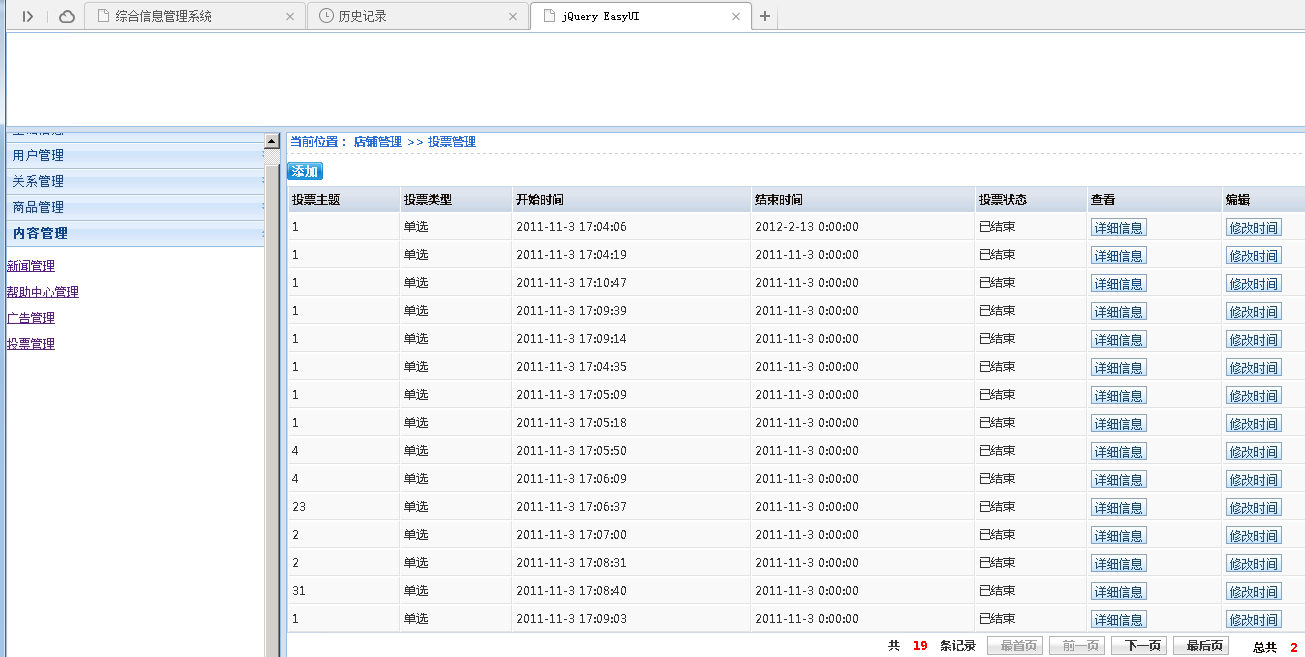
Task: Open 详细信息 for vote started 17:06:37
Action: (x=1119, y=508)
